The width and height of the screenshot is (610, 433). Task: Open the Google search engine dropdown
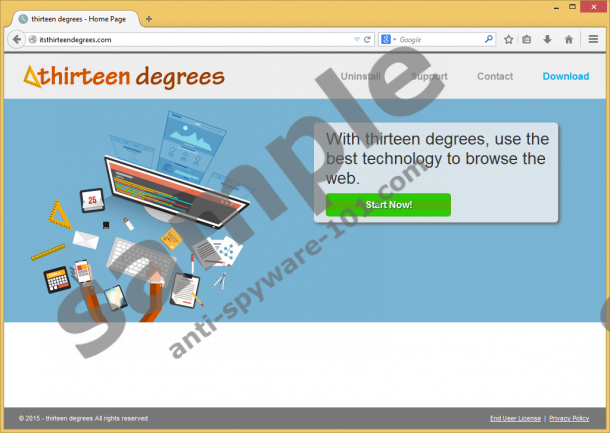coord(387,40)
